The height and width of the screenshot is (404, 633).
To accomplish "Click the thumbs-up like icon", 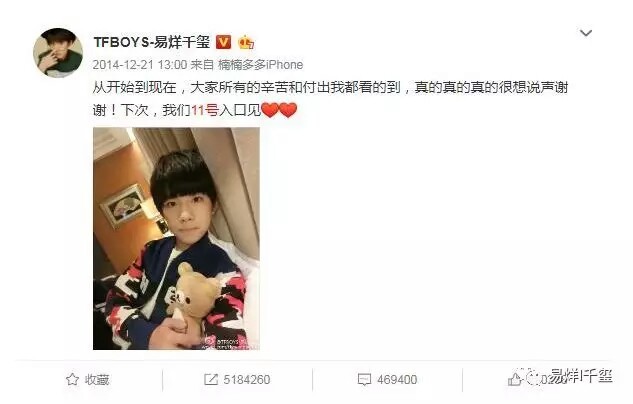I will point(514,379).
